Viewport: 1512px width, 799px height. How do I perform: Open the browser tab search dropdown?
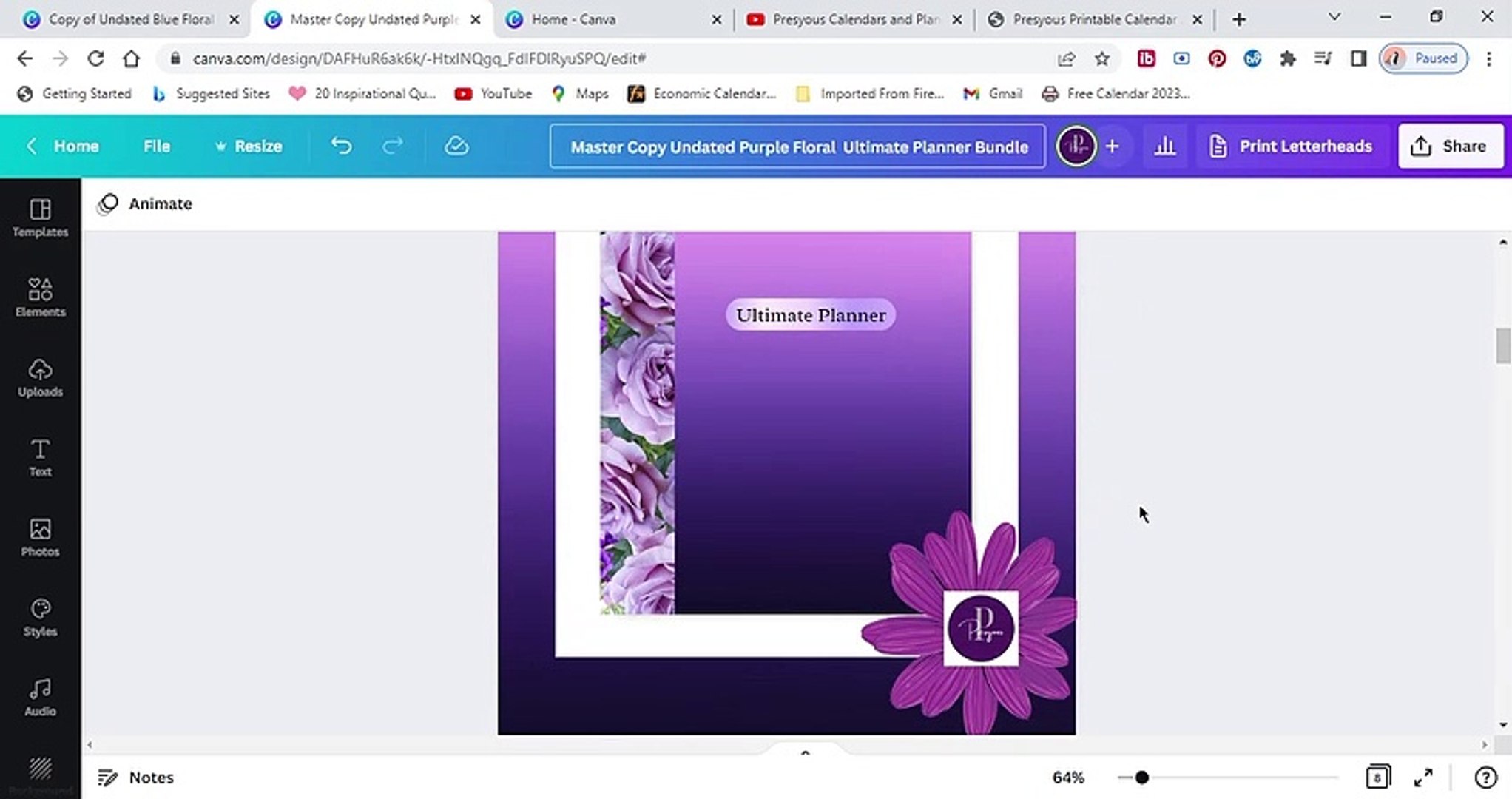[x=1333, y=16]
